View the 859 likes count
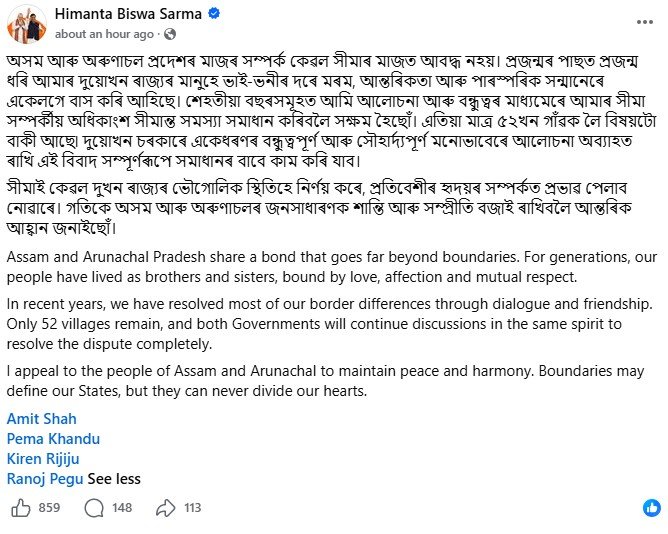 49,508
